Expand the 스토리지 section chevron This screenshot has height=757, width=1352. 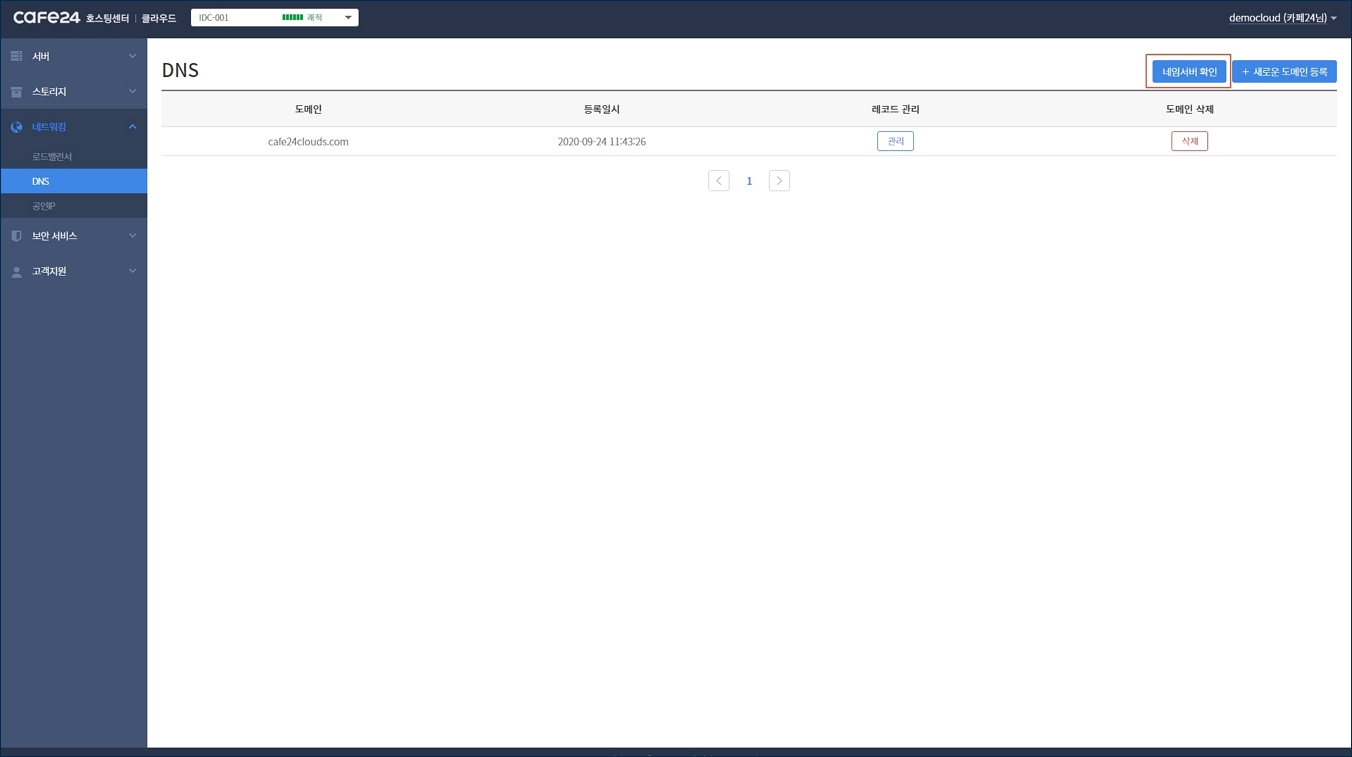(x=132, y=92)
